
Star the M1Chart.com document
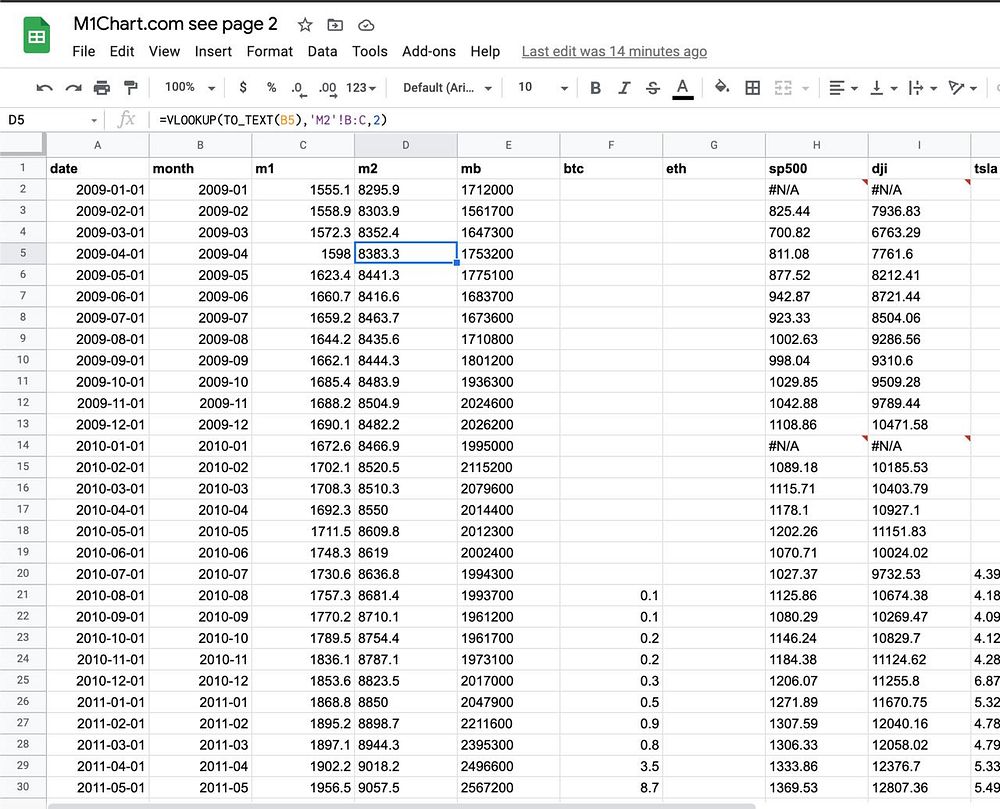(305, 25)
